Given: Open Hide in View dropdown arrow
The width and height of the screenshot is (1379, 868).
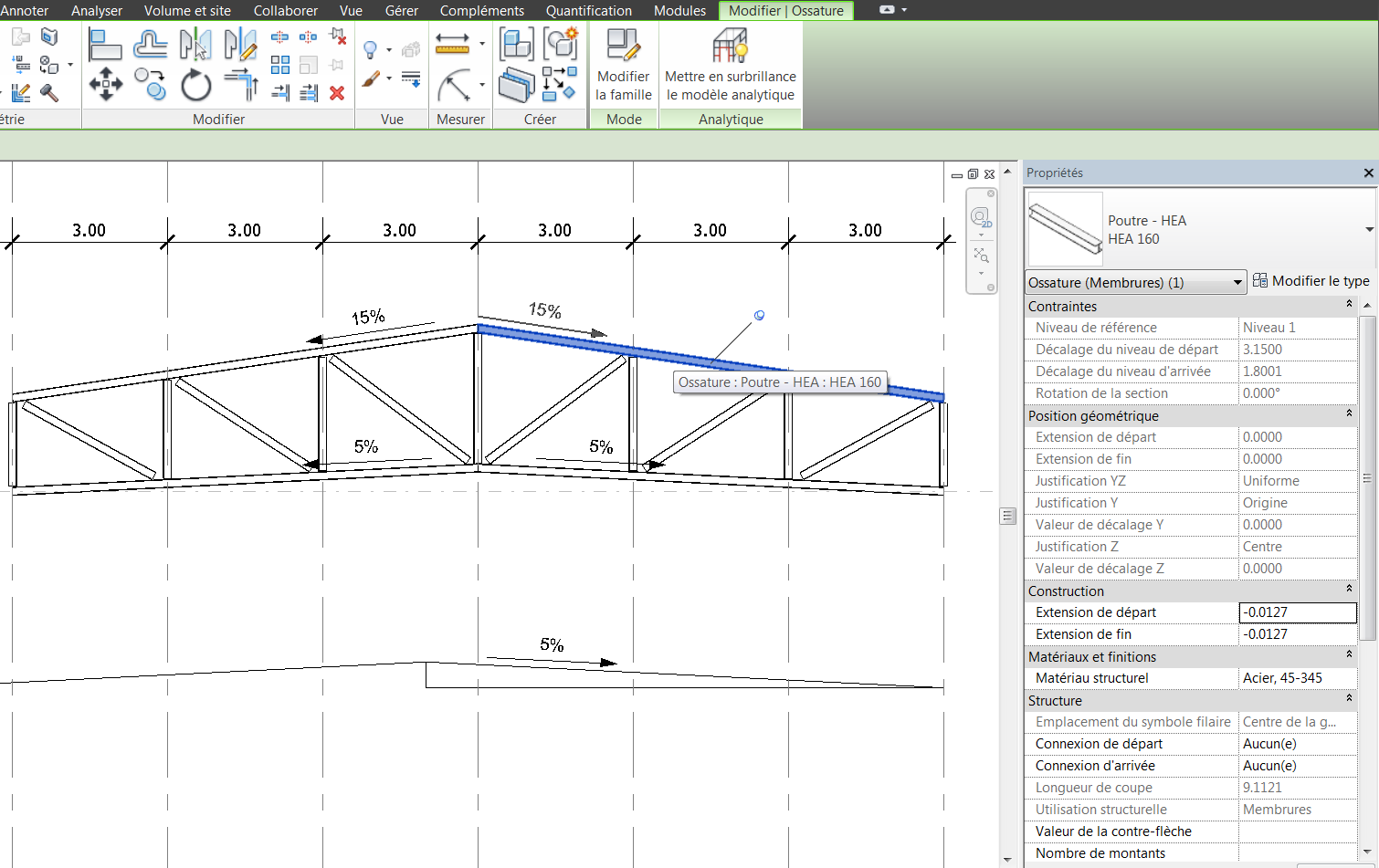Looking at the screenshot, I should pos(389,50).
